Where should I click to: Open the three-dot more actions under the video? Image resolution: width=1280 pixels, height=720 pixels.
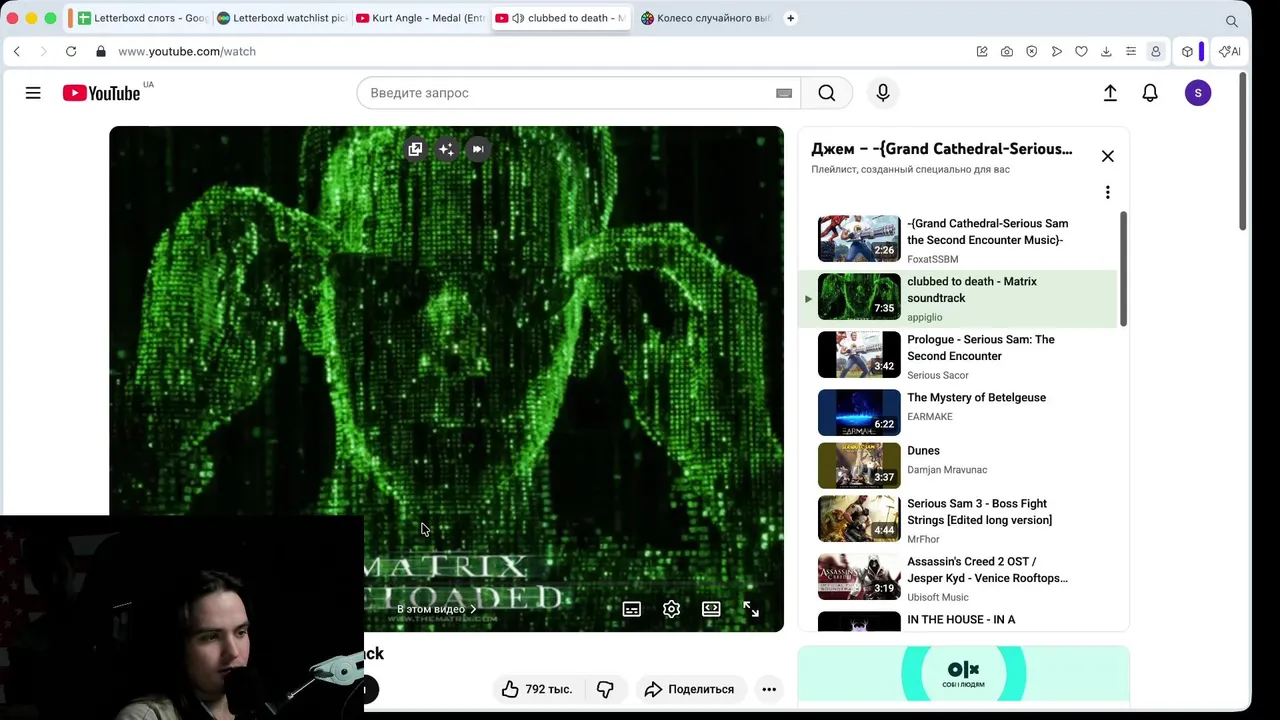[x=769, y=689]
